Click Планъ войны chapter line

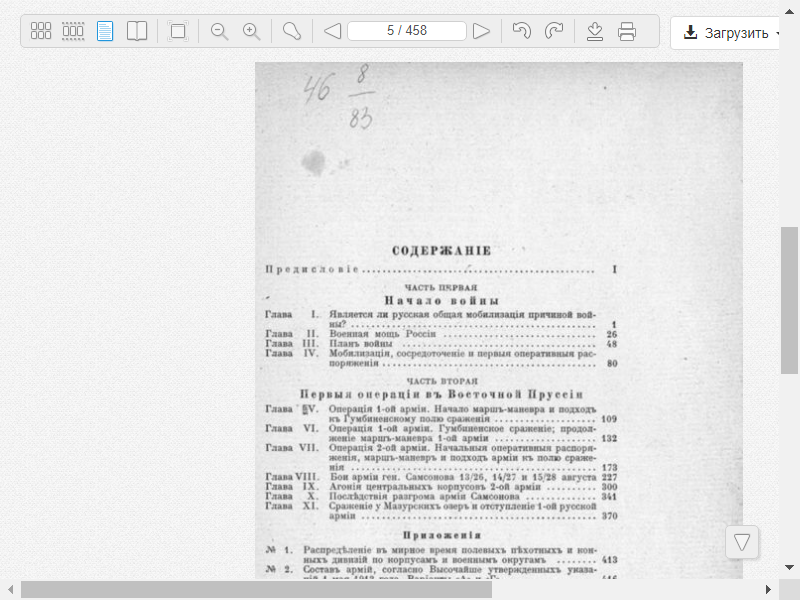pos(441,344)
